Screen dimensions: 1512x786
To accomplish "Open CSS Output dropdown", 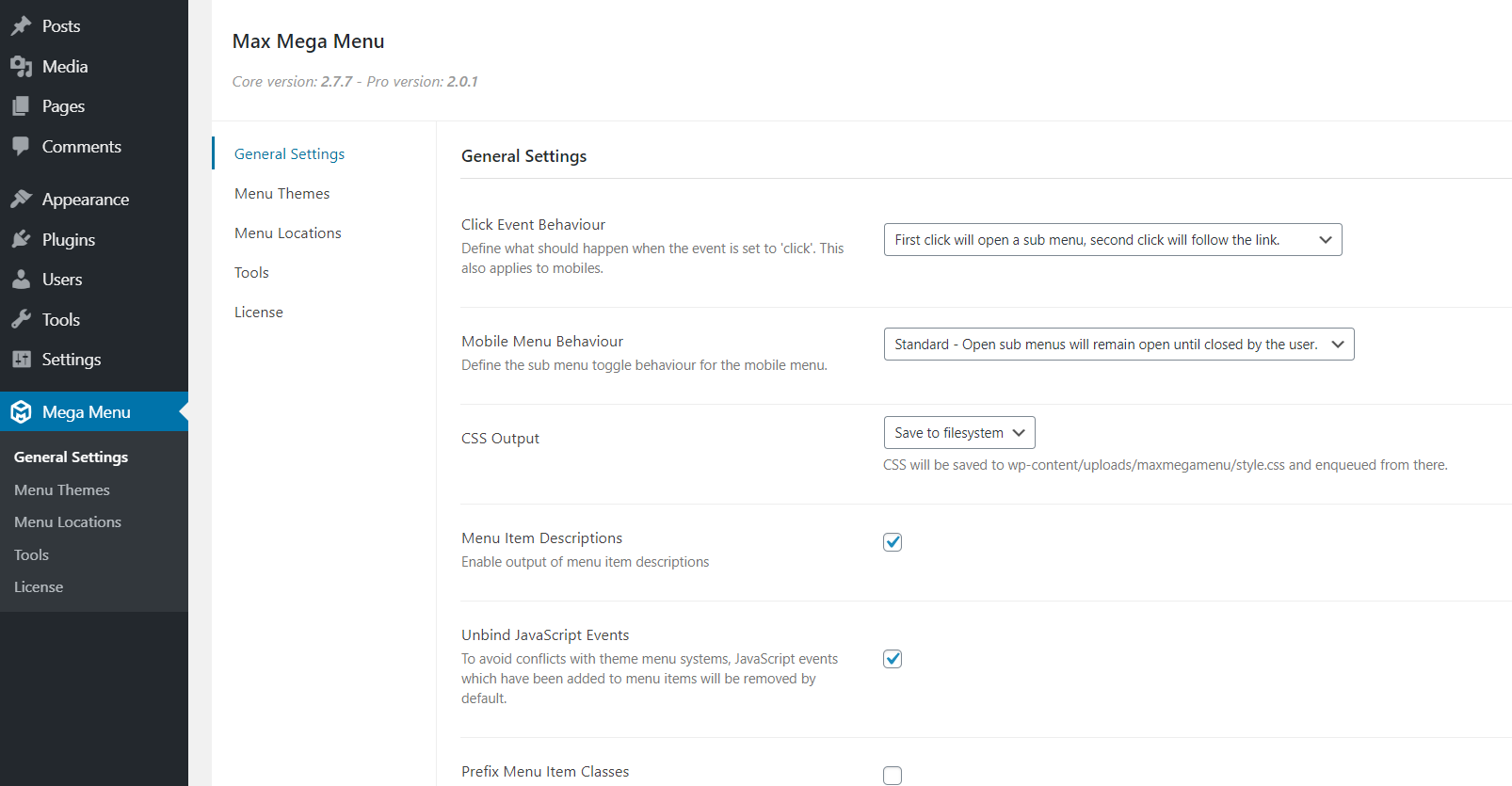I will (x=959, y=433).
